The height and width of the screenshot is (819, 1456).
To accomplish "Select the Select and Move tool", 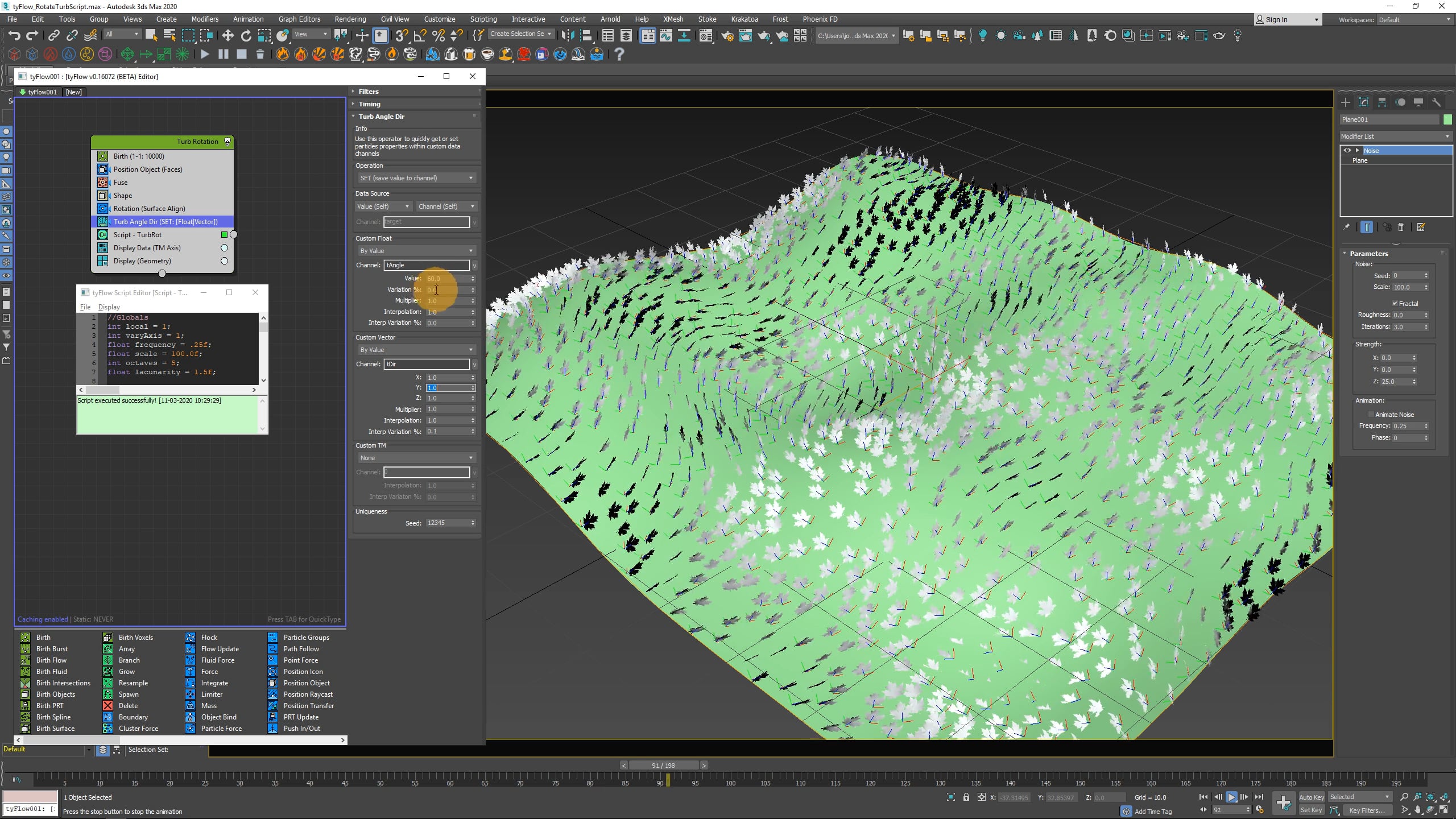I will (x=227, y=35).
